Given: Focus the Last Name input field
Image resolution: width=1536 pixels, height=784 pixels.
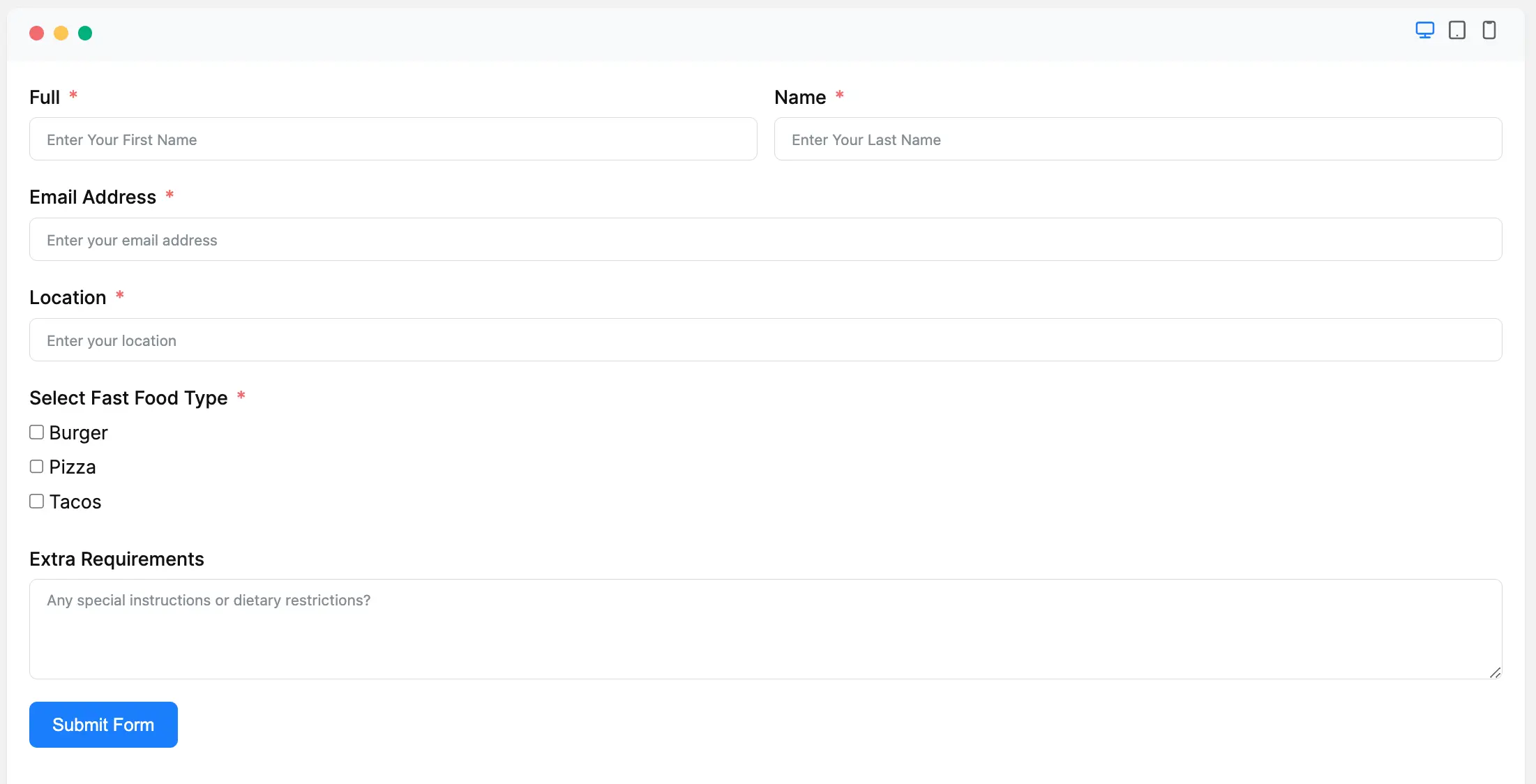Looking at the screenshot, I should pyautogui.click(x=1138, y=140).
